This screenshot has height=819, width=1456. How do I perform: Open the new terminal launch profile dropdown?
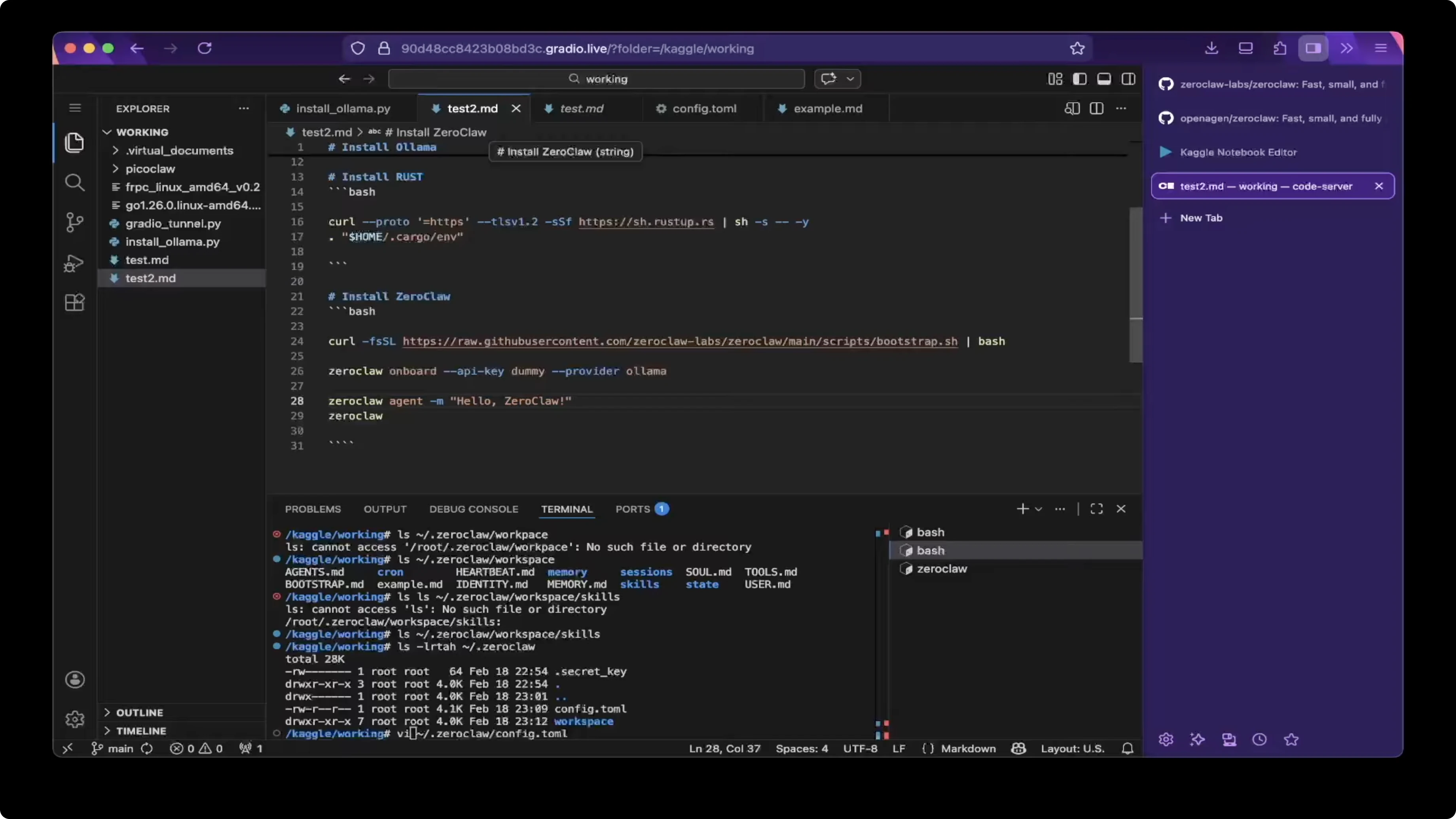[1038, 509]
